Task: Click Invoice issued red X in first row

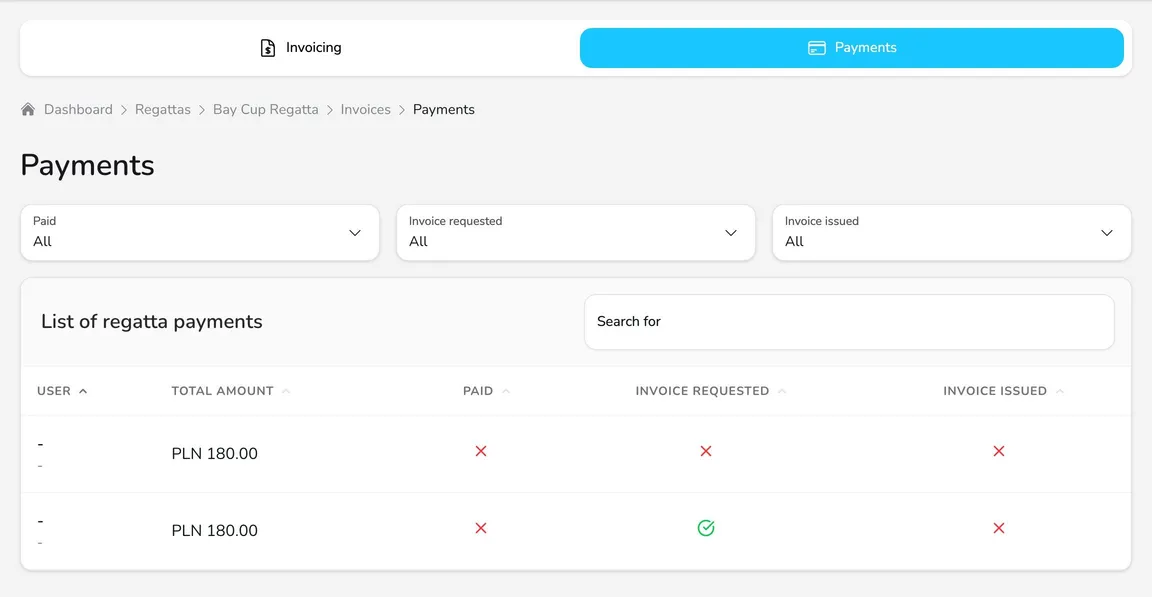Action: pyautogui.click(x=999, y=451)
